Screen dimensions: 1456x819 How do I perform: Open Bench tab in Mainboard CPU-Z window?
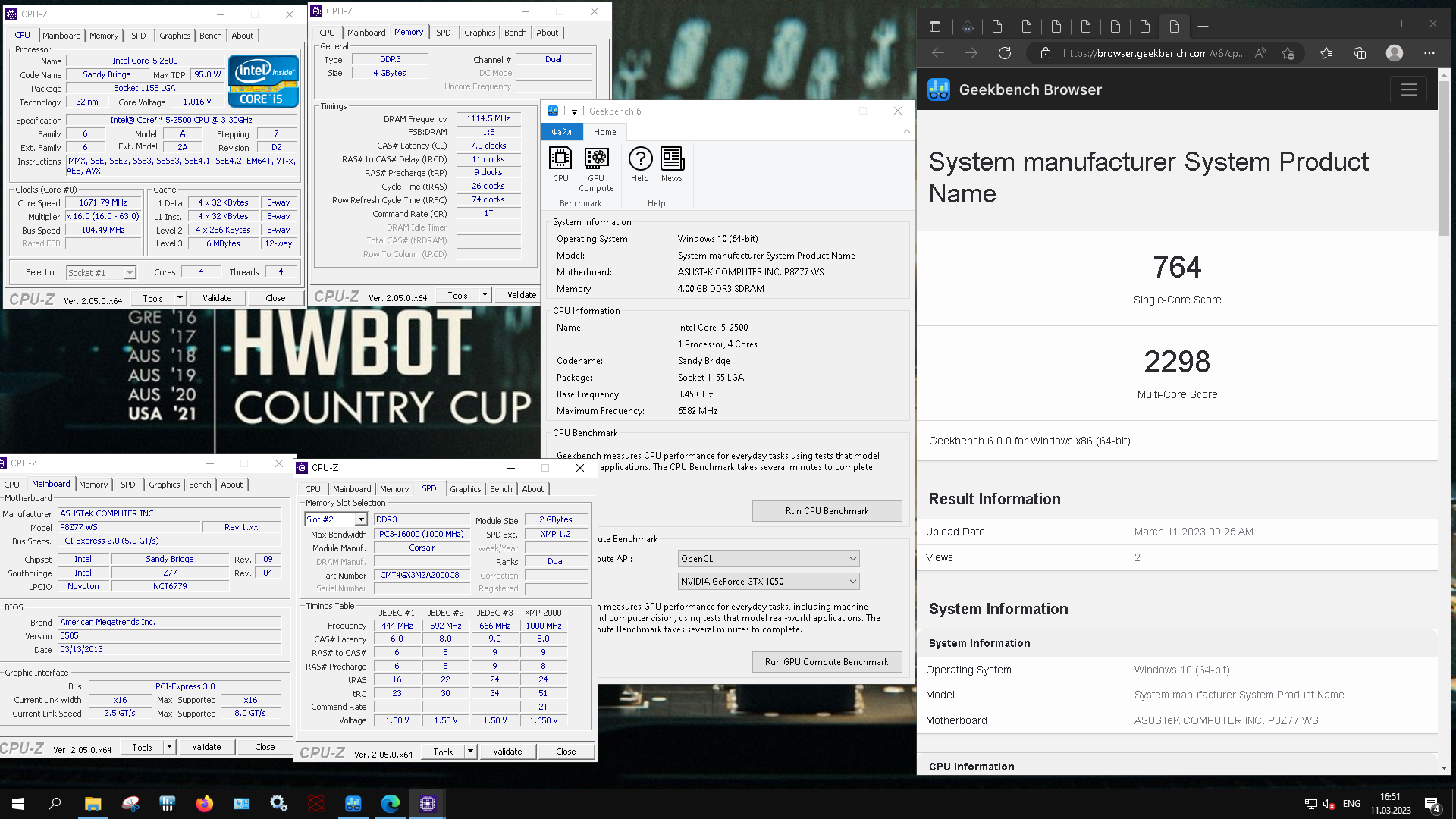[200, 485]
